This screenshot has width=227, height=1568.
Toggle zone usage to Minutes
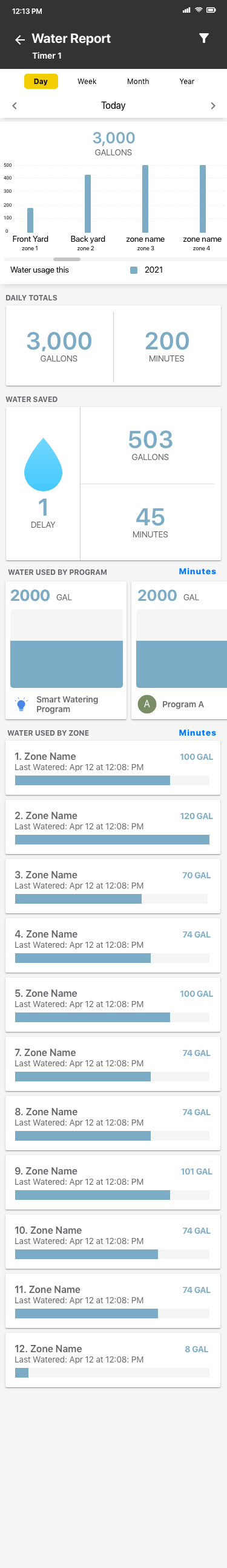[x=197, y=733]
